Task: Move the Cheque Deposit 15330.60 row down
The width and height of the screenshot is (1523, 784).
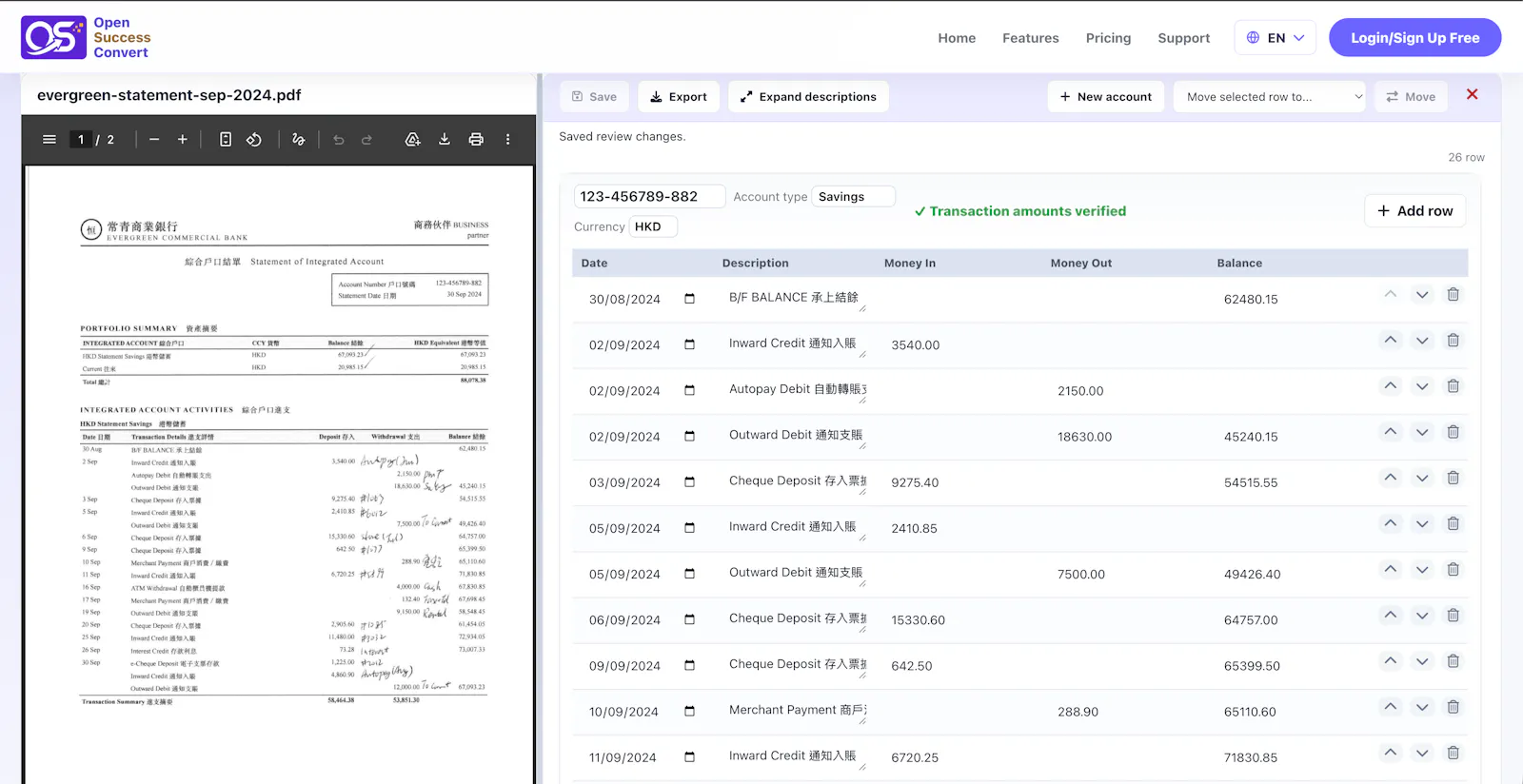Action: [x=1422, y=616]
